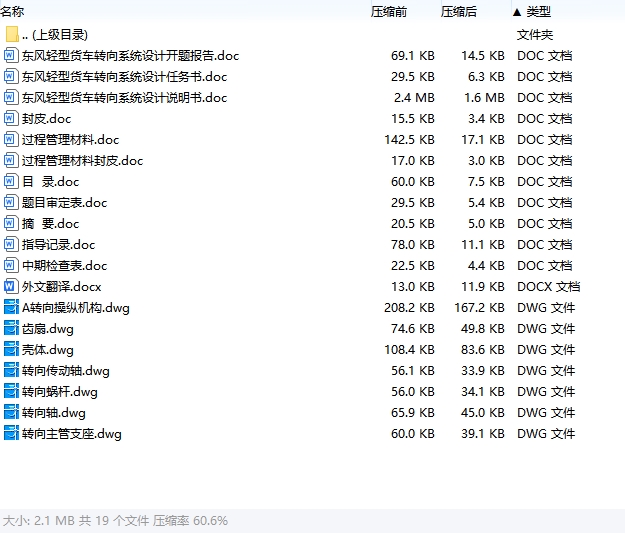
Task: Click the Word icon next to 指导记录.doc
Action: 11,244
